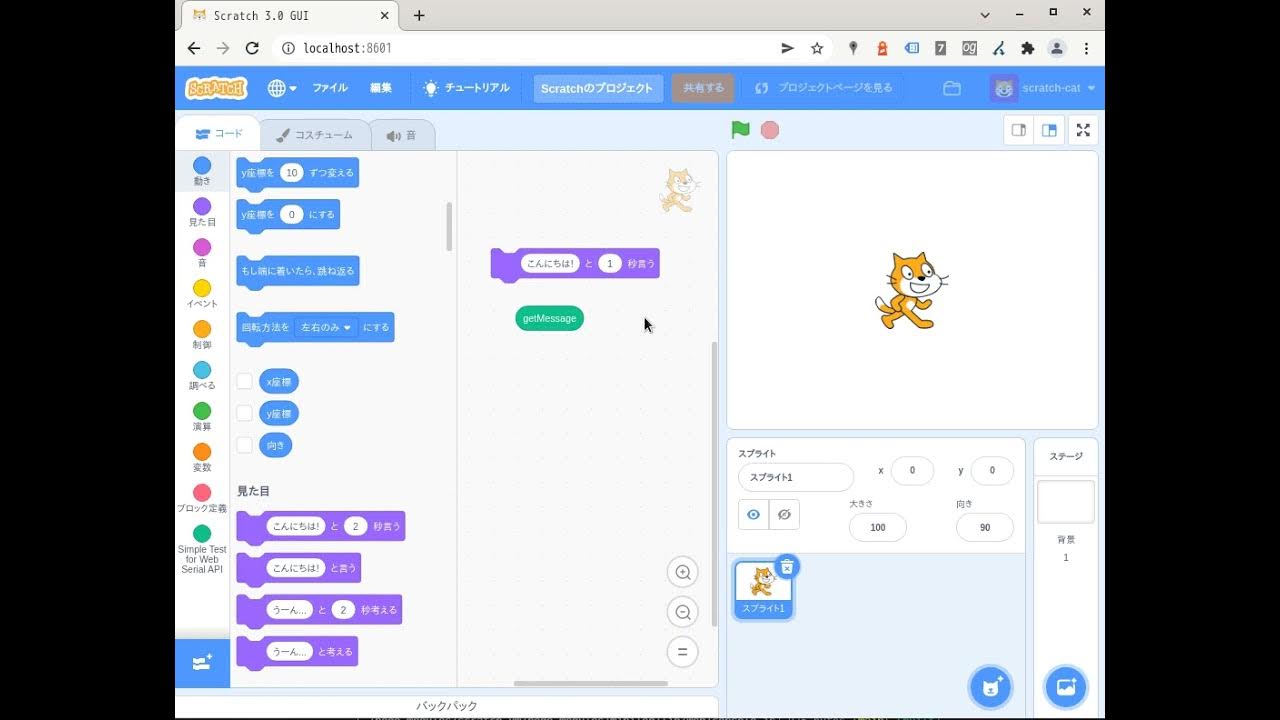Select the イベント (Events) block category
Screen dimensions: 1280x720
click(x=202, y=294)
